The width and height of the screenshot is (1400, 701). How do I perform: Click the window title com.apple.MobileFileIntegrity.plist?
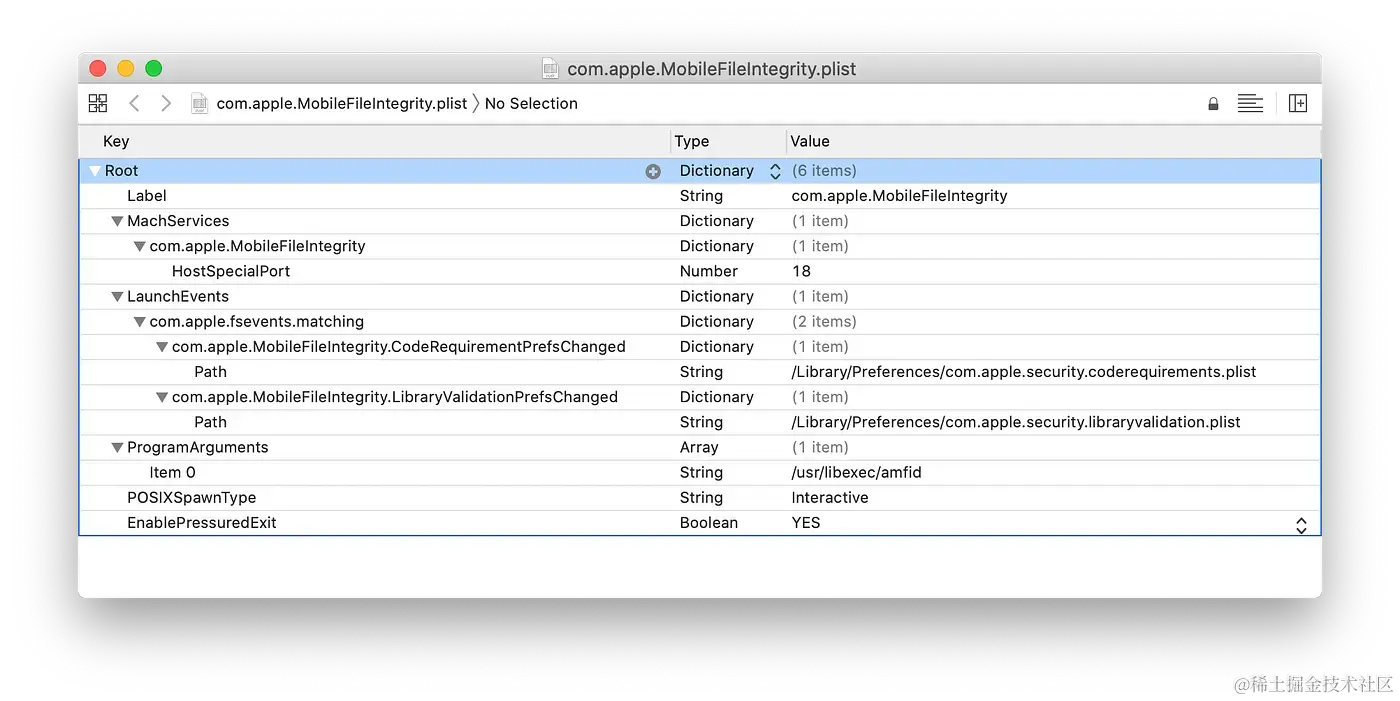pyautogui.click(x=712, y=69)
